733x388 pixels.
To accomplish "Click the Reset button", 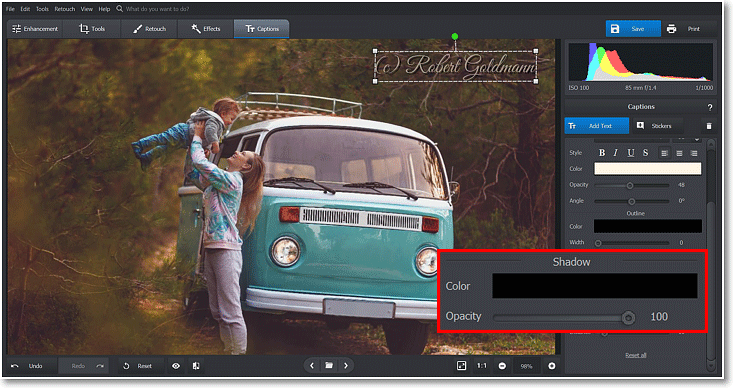I will click(x=138, y=366).
